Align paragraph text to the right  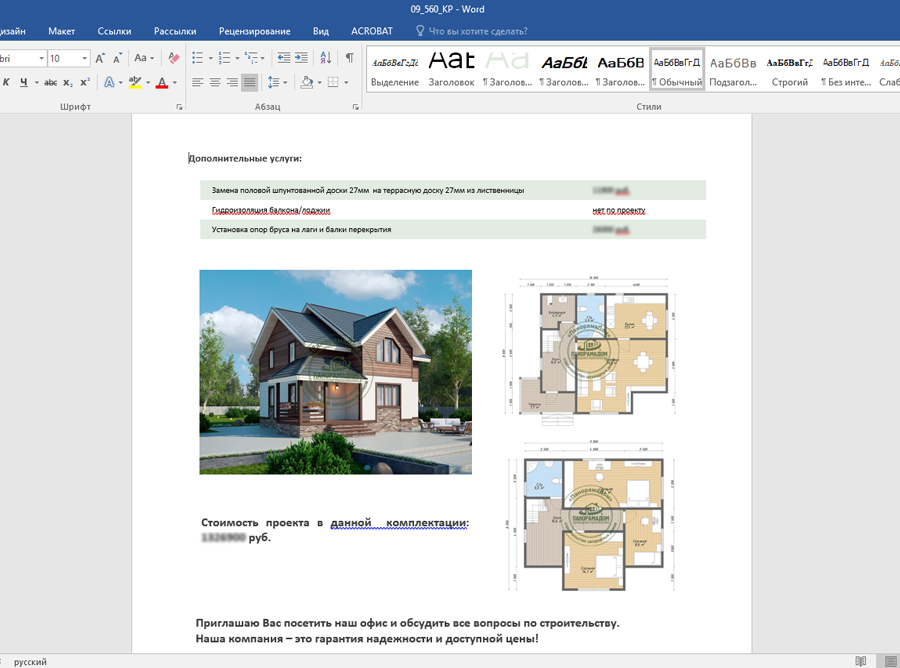click(232, 83)
